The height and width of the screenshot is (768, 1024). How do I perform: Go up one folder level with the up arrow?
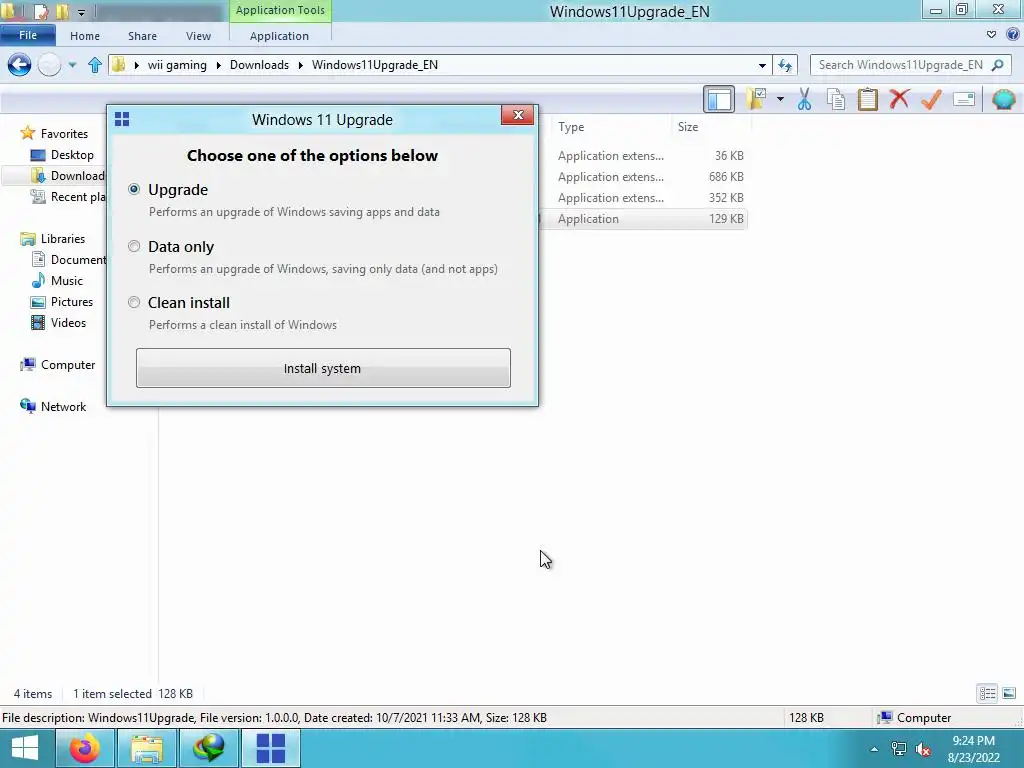tap(95, 65)
